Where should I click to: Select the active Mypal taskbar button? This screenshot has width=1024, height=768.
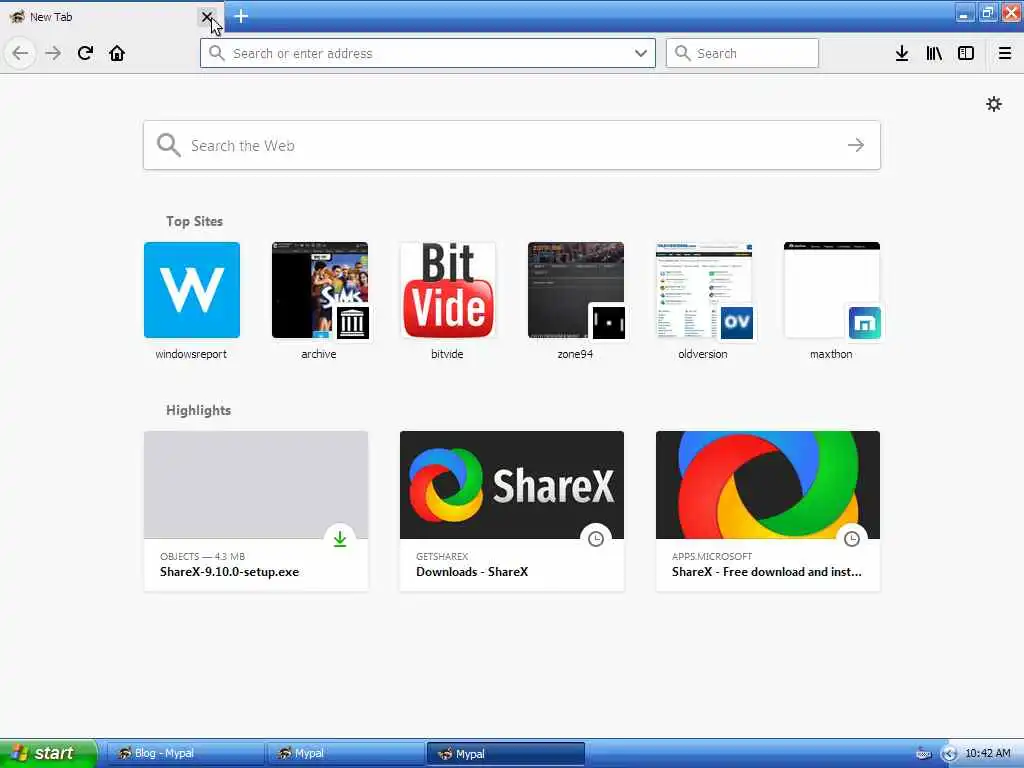(505, 754)
